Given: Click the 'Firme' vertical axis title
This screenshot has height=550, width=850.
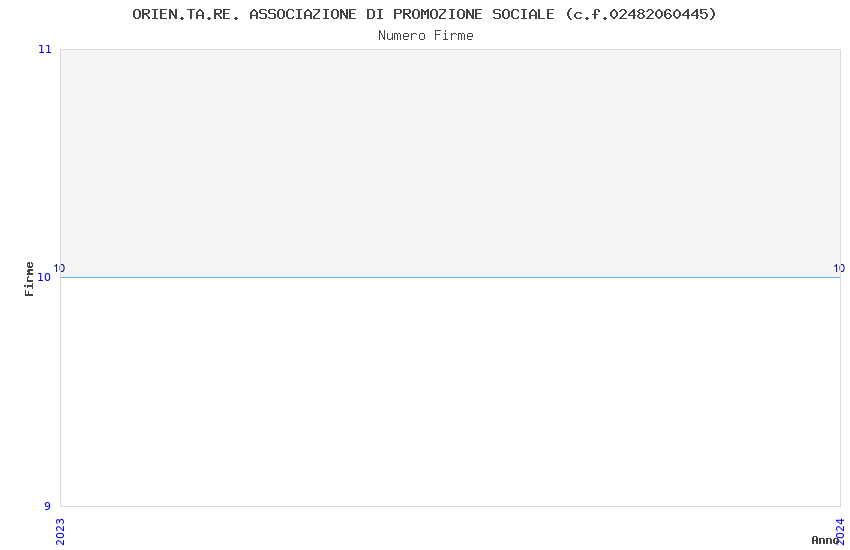Looking at the screenshot, I should coord(29,279).
